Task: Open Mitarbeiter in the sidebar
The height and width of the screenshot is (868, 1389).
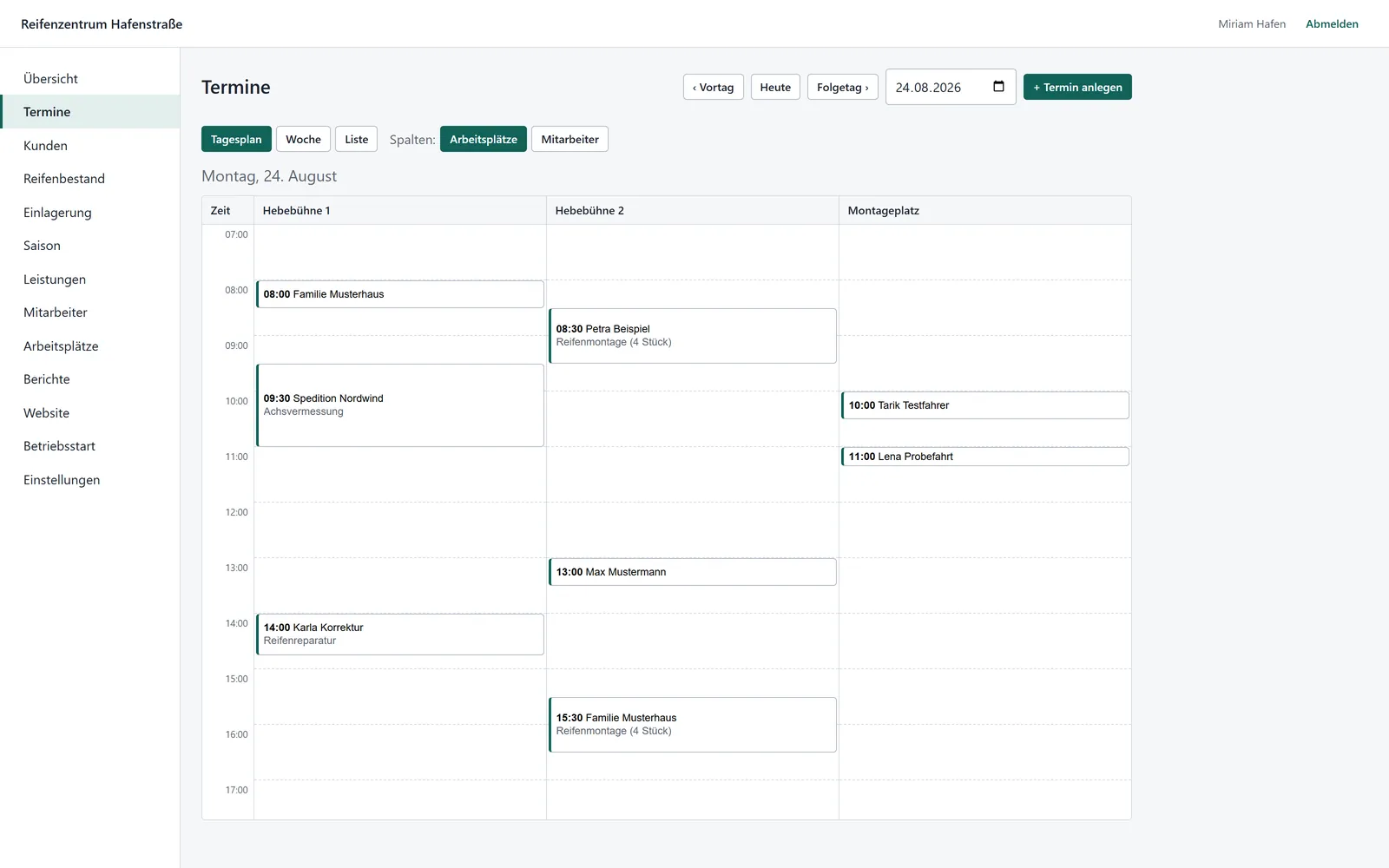Action: tap(90, 312)
